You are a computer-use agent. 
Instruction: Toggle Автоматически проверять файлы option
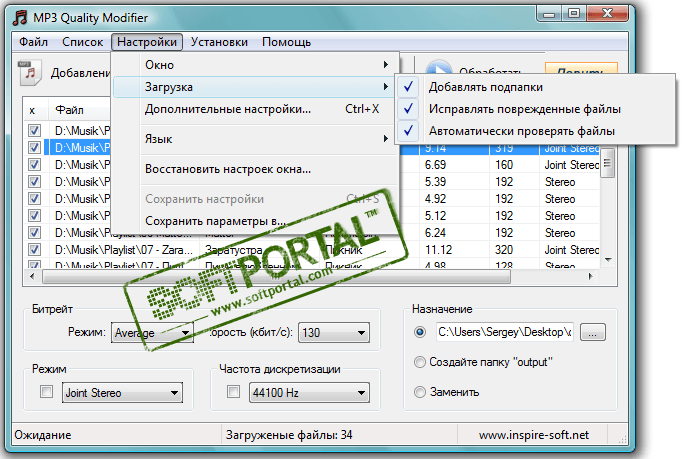(536, 131)
